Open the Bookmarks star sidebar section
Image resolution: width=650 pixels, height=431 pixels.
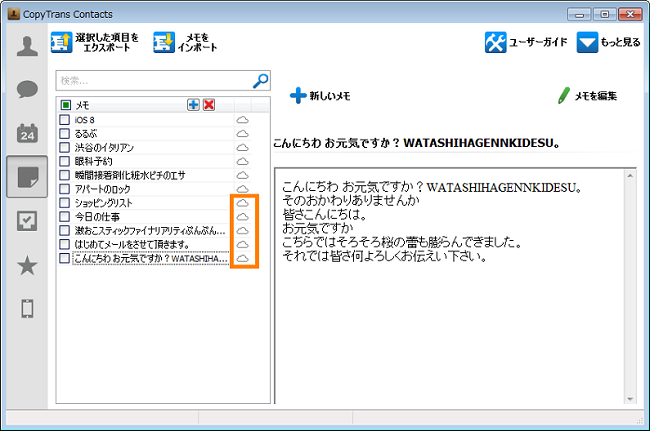click(x=27, y=265)
